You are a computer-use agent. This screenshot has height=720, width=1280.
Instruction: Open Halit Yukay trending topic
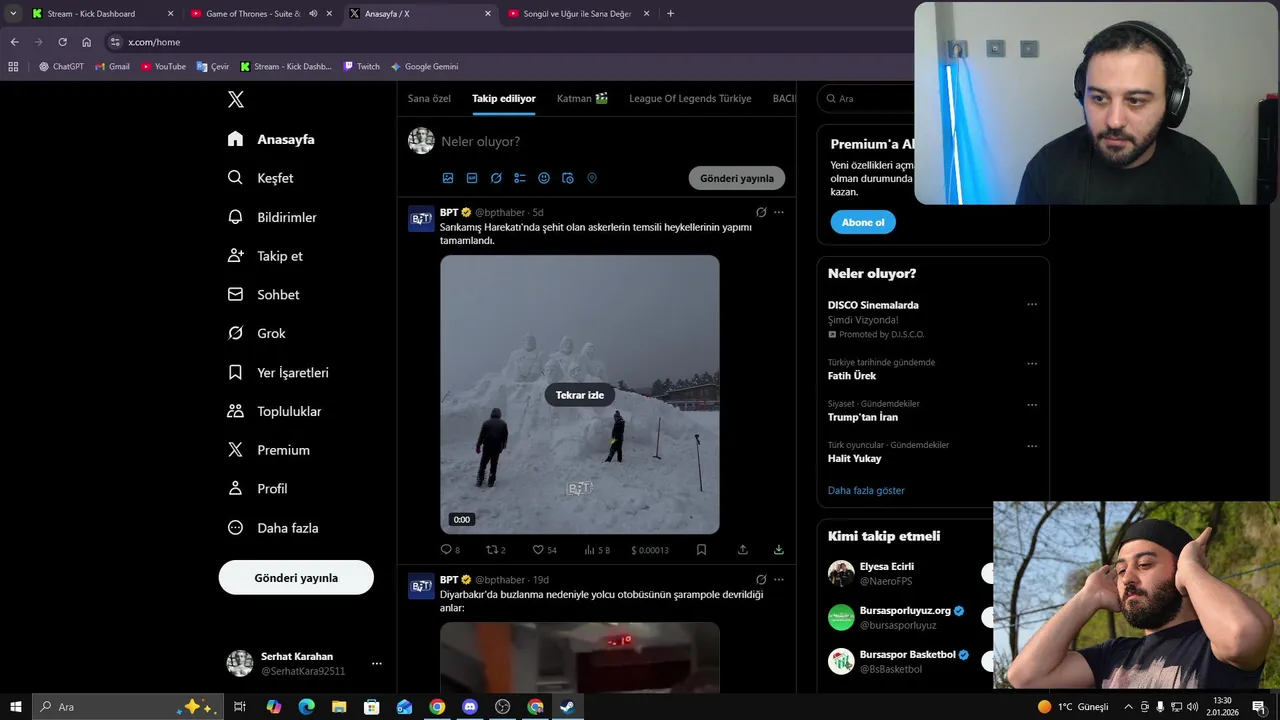pyautogui.click(x=855, y=458)
